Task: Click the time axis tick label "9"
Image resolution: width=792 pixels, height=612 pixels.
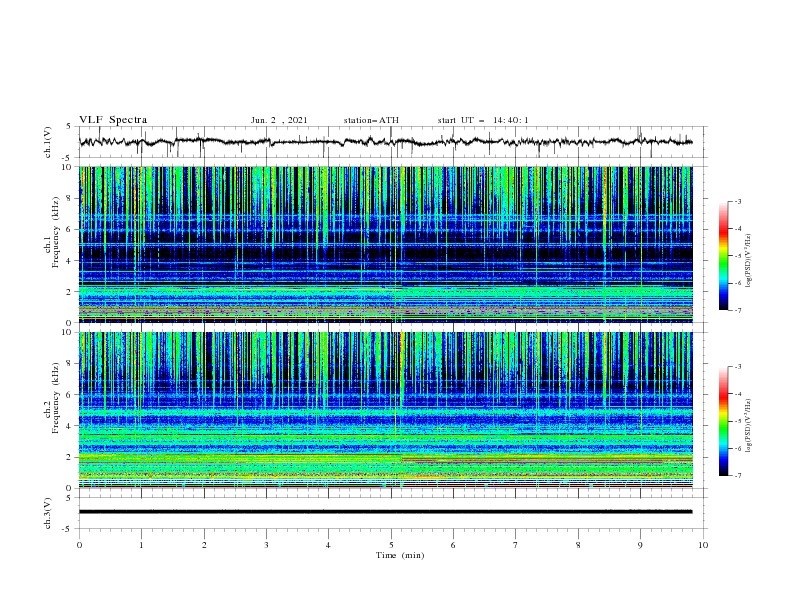Action: (640, 545)
